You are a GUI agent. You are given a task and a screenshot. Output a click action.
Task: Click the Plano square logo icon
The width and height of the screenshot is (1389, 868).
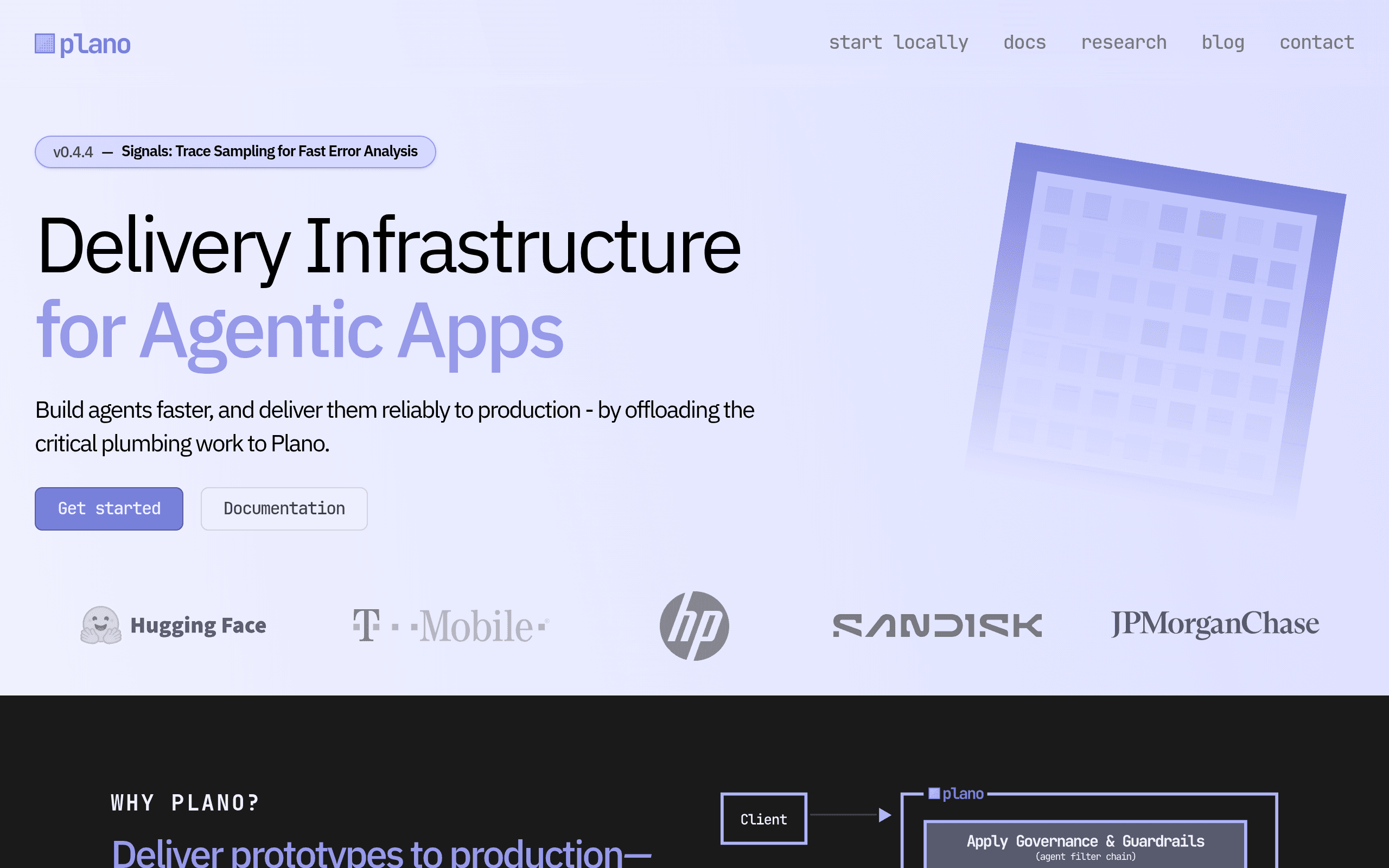pyautogui.click(x=45, y=43)
